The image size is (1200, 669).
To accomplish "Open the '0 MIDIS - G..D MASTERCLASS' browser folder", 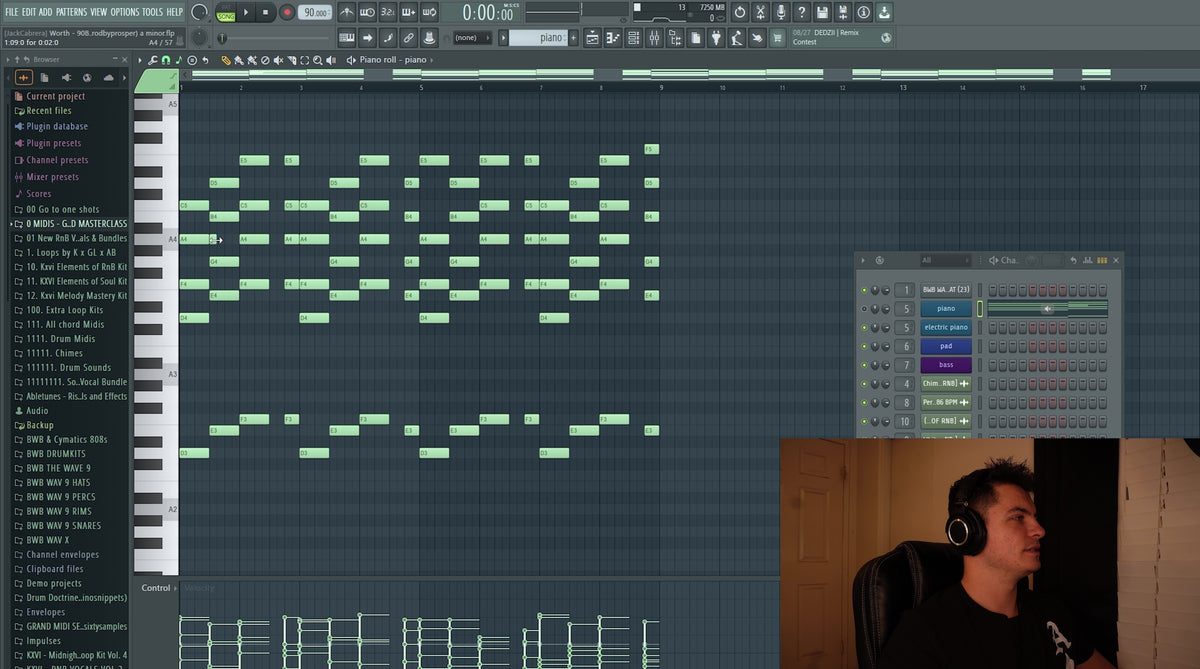I will coord(76,224).
